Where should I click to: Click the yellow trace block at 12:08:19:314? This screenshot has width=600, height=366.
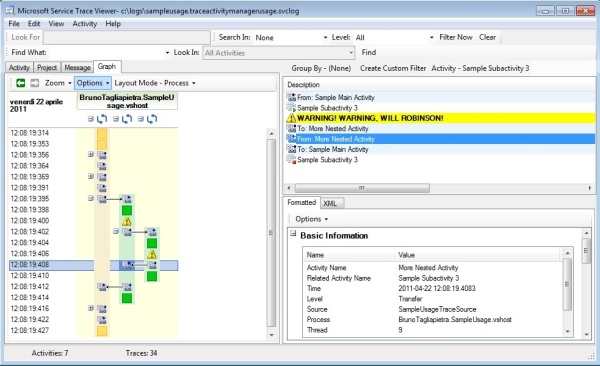(102, 133)
